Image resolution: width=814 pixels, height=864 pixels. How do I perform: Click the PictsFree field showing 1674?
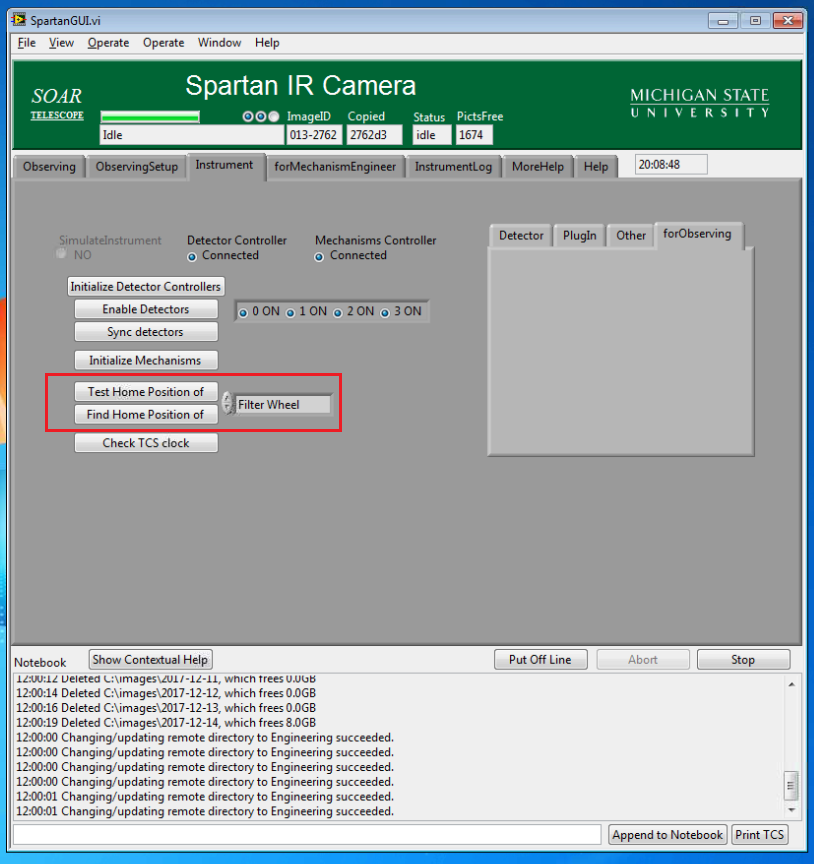coord(474,135)
